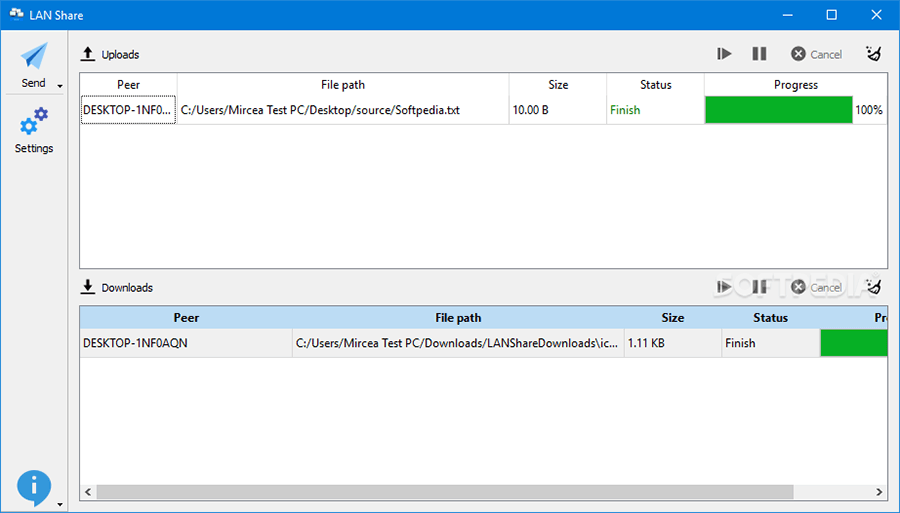The width and height of the screenshot is (900, 513).
Task: Sort downloads by Status column header
Action: click(770, 318)
